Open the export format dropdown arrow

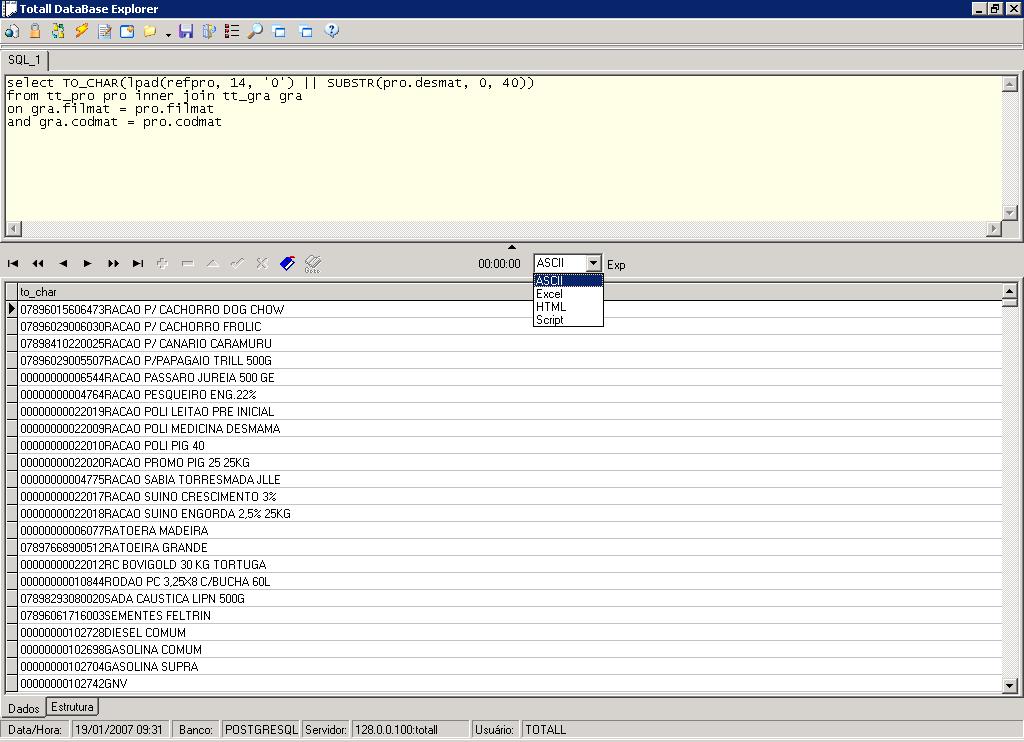[x=593, y=263]
